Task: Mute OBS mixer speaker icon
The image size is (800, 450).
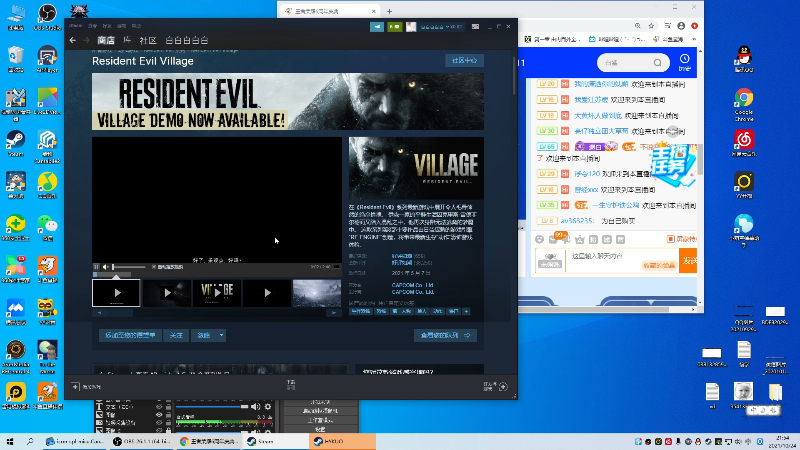Action: point(256,407)
